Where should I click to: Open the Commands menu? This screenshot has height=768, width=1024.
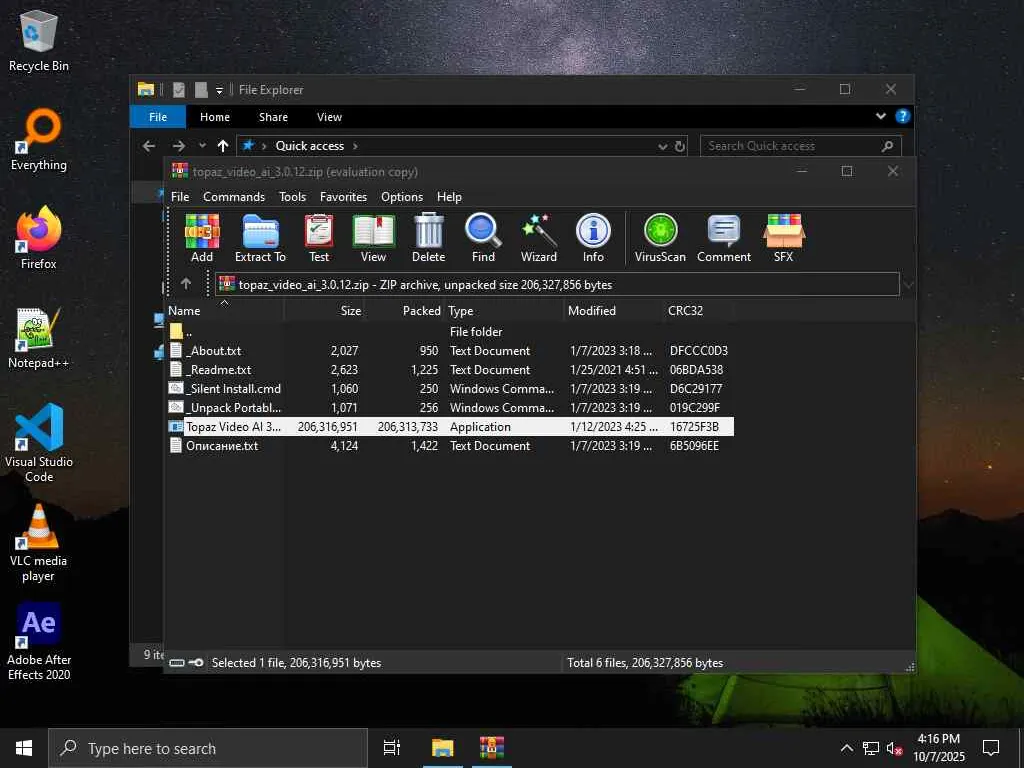pos(234,197)
